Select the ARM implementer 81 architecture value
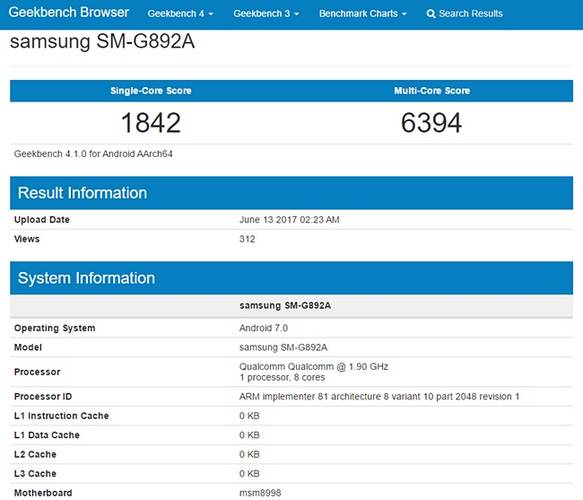This screenshot has width=583, height=500. click(379, 397)
